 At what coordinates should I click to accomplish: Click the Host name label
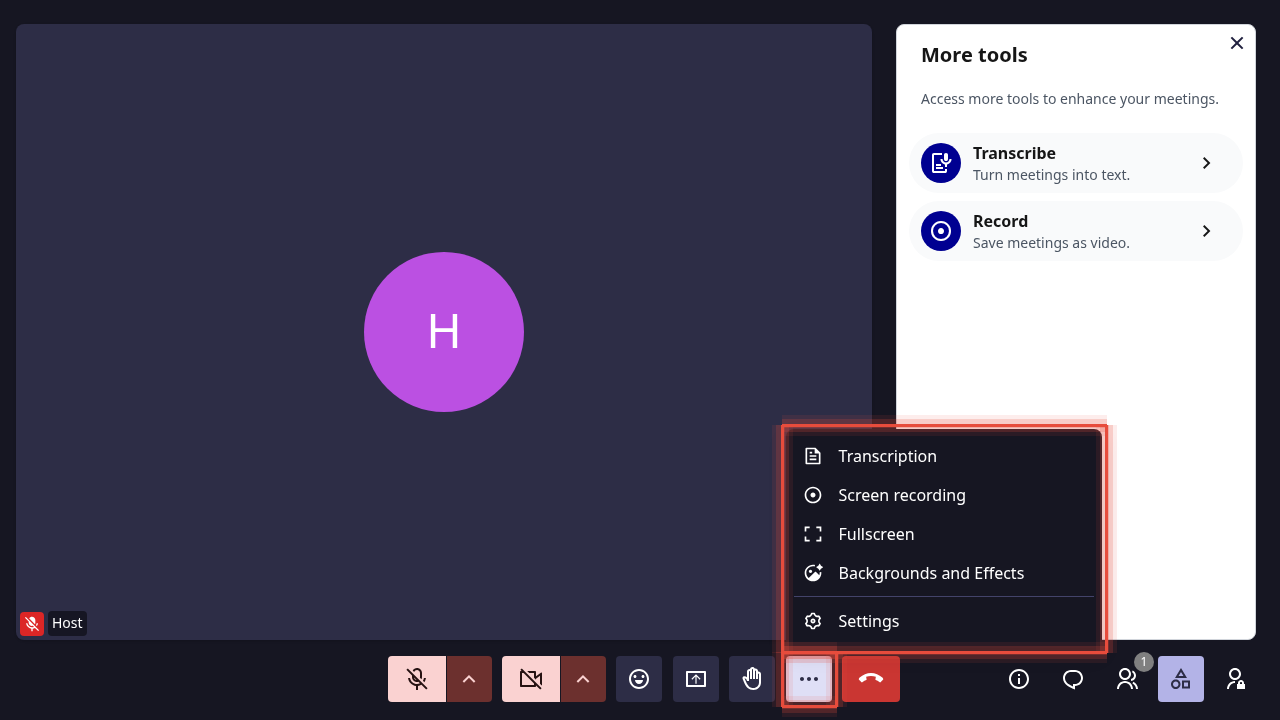[x=67, y=623]
